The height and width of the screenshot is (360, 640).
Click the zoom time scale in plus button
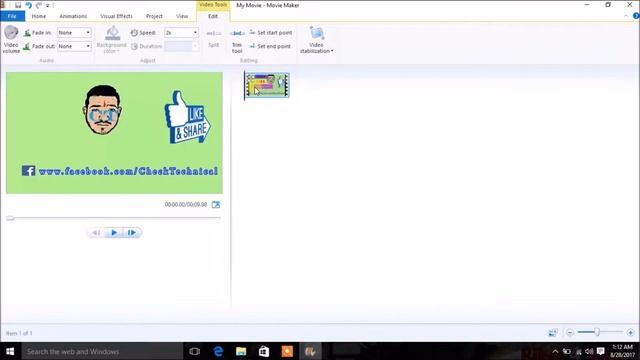[631, 333]
